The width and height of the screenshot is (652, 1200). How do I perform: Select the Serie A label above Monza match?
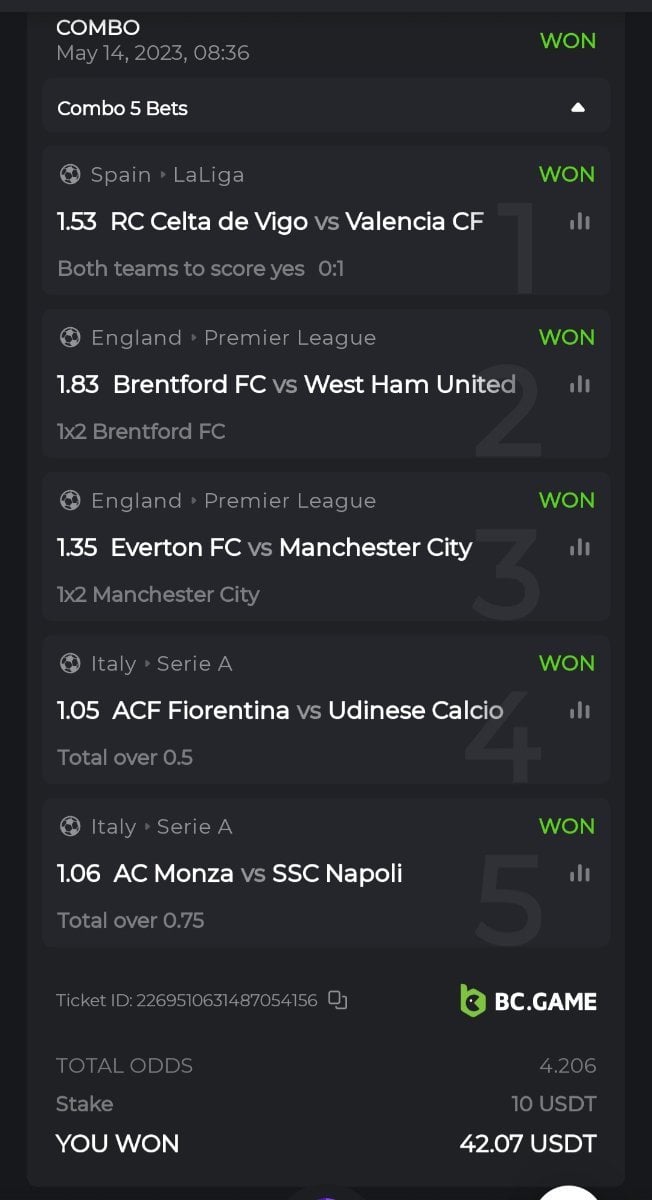[194, 827]
